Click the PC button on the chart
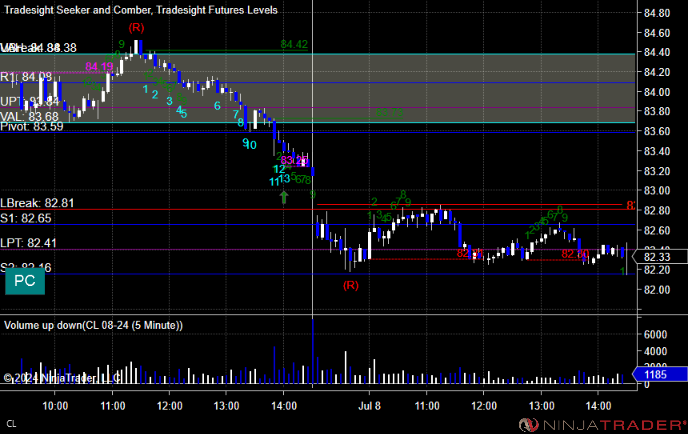 click(25, 281)
